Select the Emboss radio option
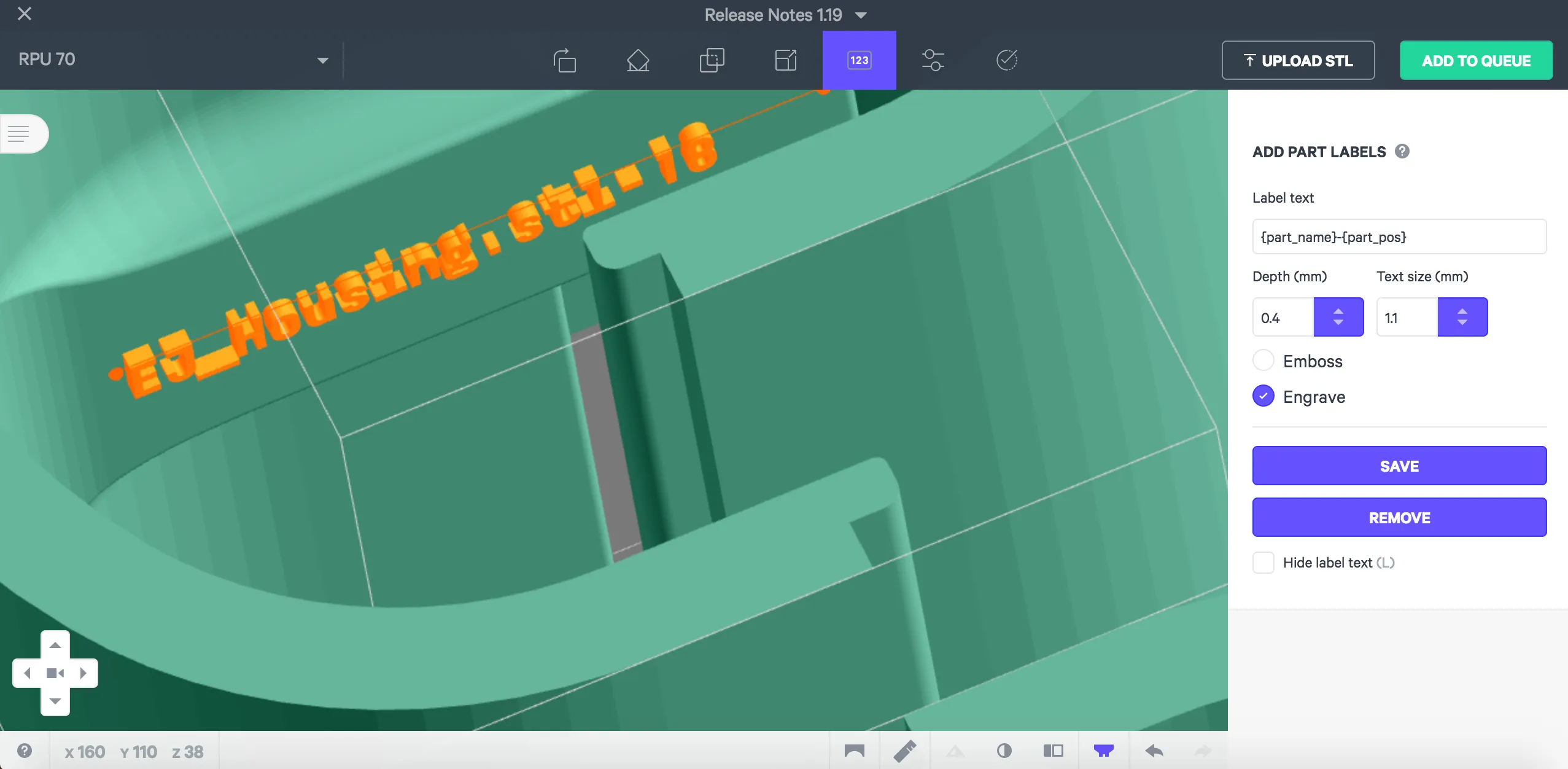This screenshot has height=769, width=1568. (x=1263, y=361)
